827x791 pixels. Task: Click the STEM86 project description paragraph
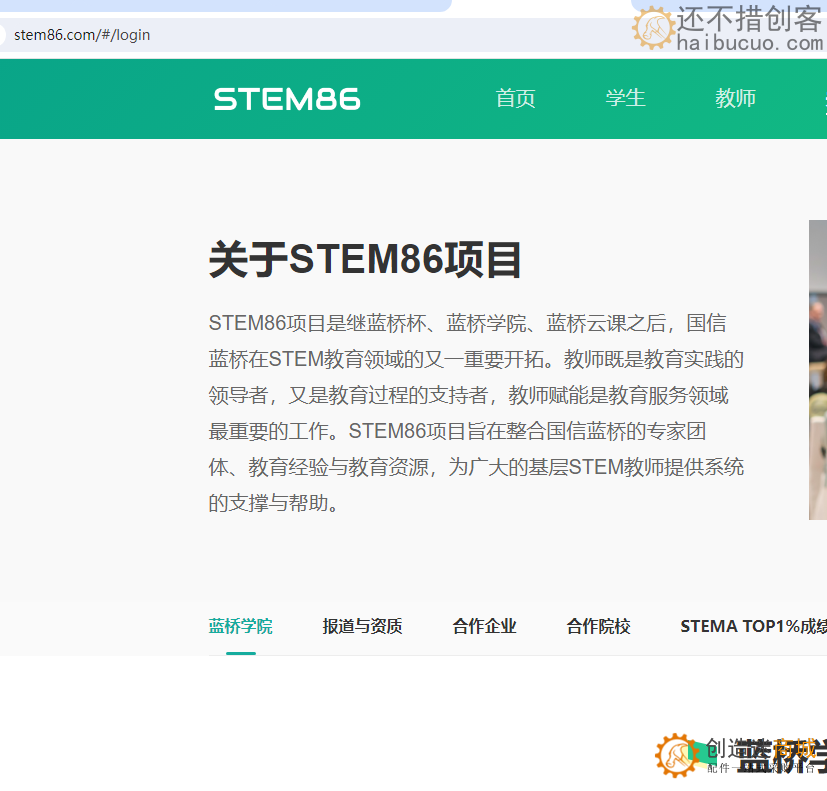(x=476, y=413)
